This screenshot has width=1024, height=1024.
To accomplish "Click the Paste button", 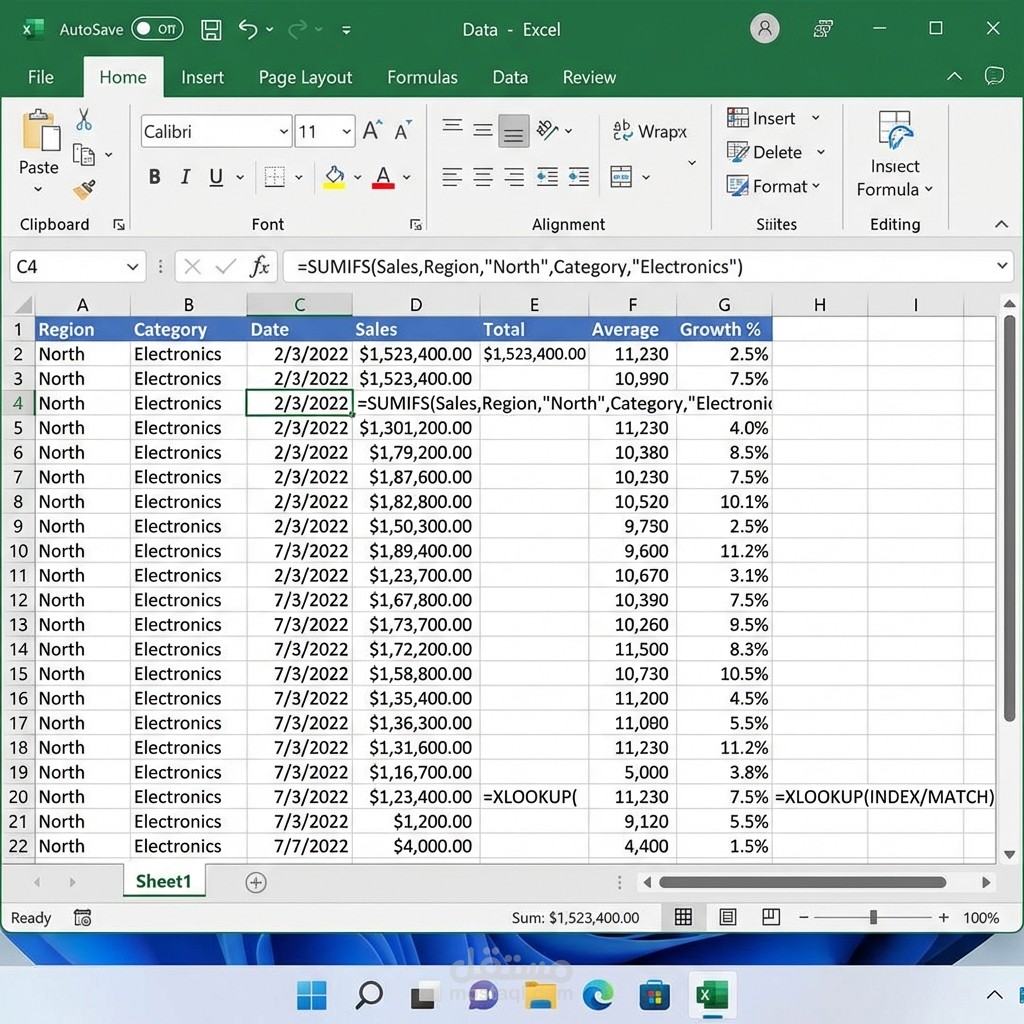I will tap(39, 152).
